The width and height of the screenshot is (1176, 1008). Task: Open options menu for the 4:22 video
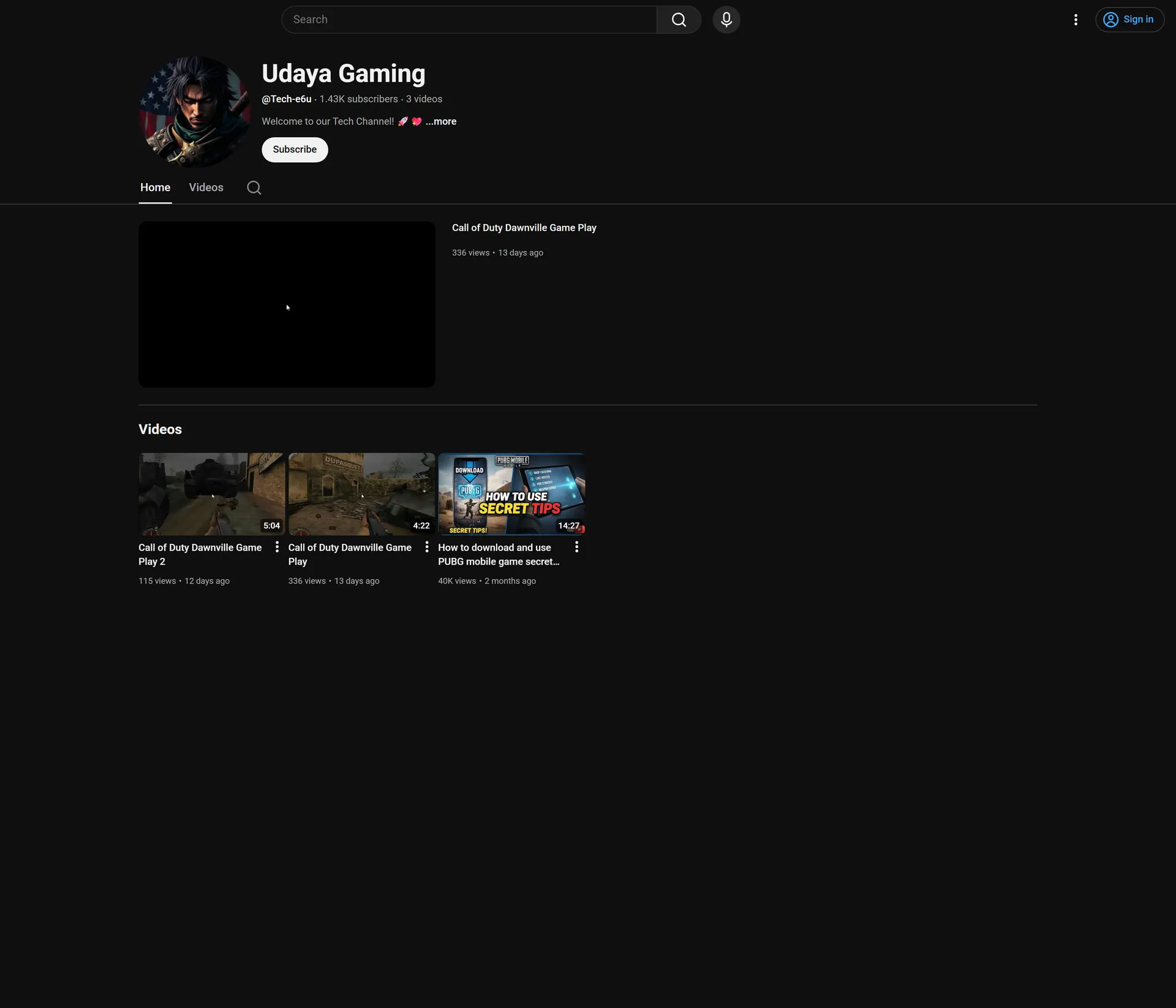[x=427, y=547]
